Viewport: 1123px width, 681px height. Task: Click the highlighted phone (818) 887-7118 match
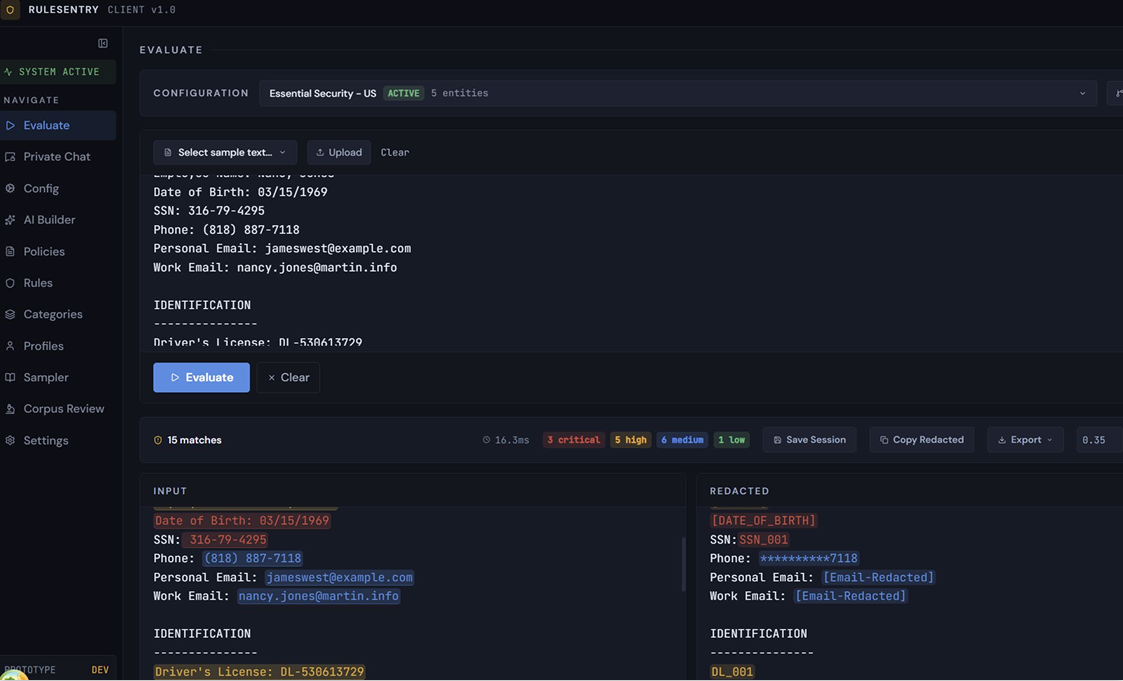pyautogui.click(x=252, y=559)
